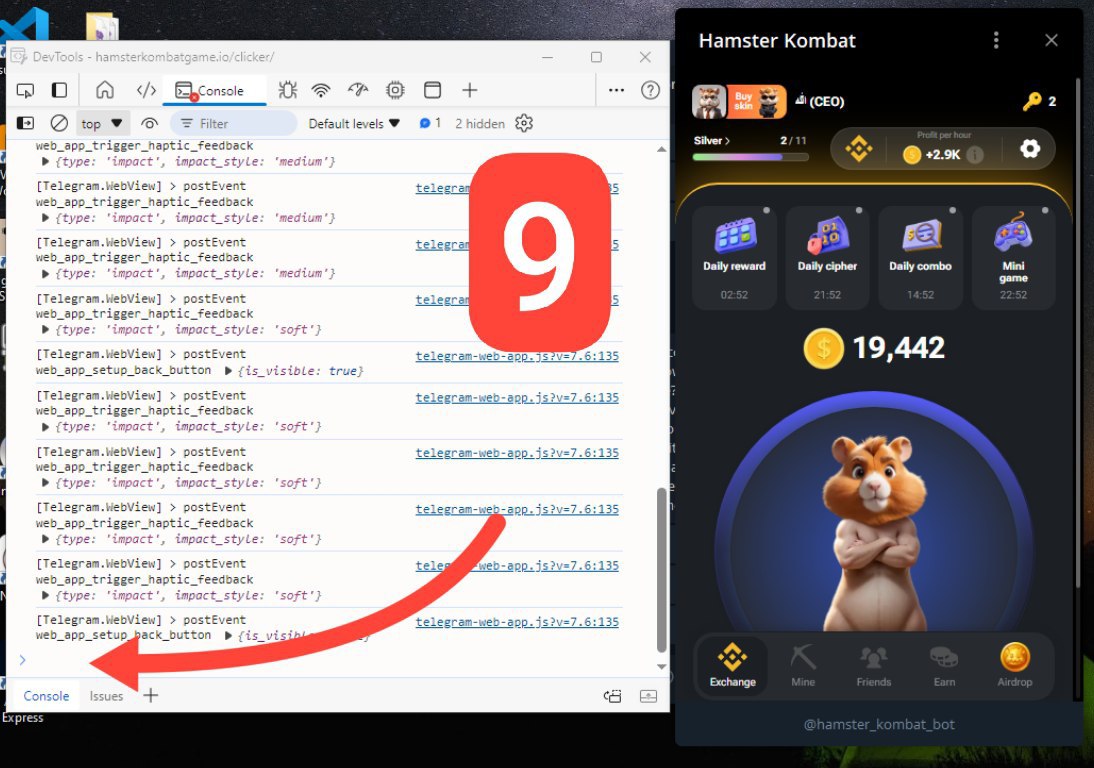Open Hamster Kombat three-dot menu
This screenshot has width=1094, height=768.
(996, 40)
